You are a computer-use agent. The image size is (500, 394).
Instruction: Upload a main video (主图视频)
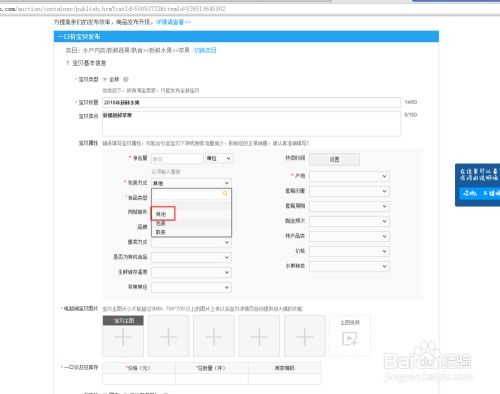tap(350, 336)
